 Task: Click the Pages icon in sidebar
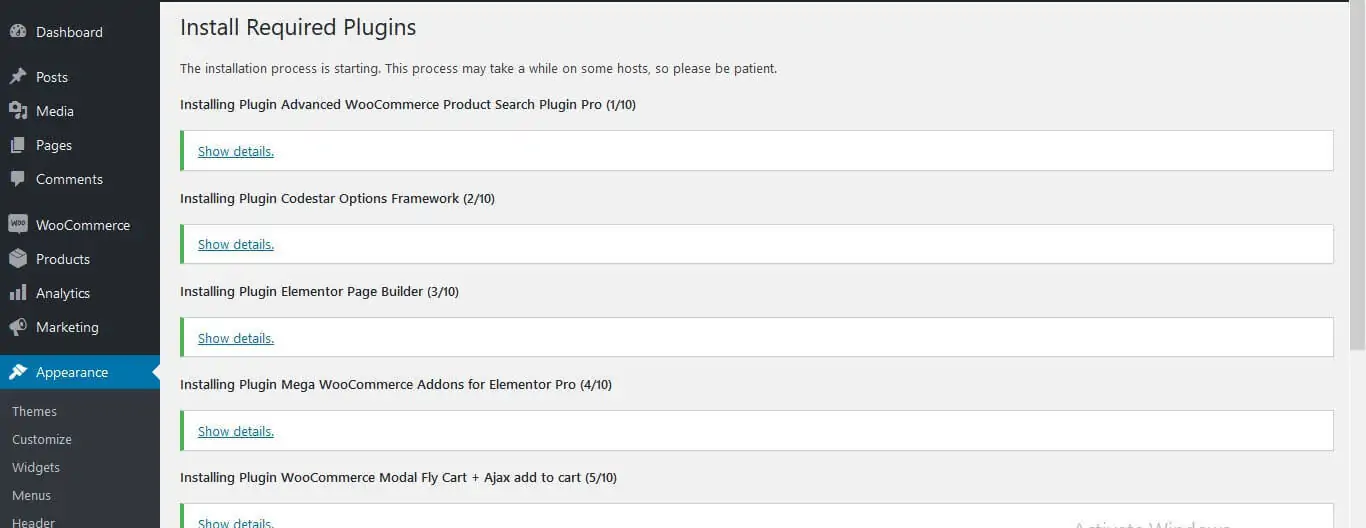pyautogui.click(x=18, y=144)
